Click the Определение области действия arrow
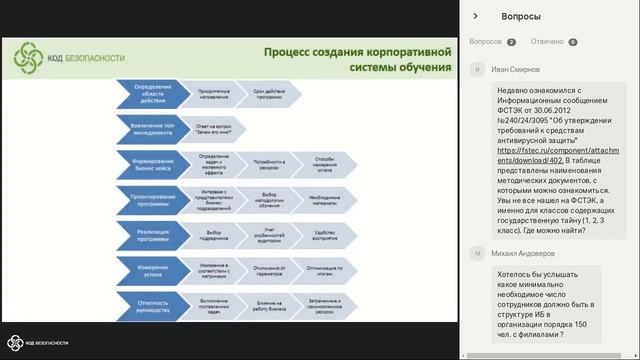 point(153,94)
